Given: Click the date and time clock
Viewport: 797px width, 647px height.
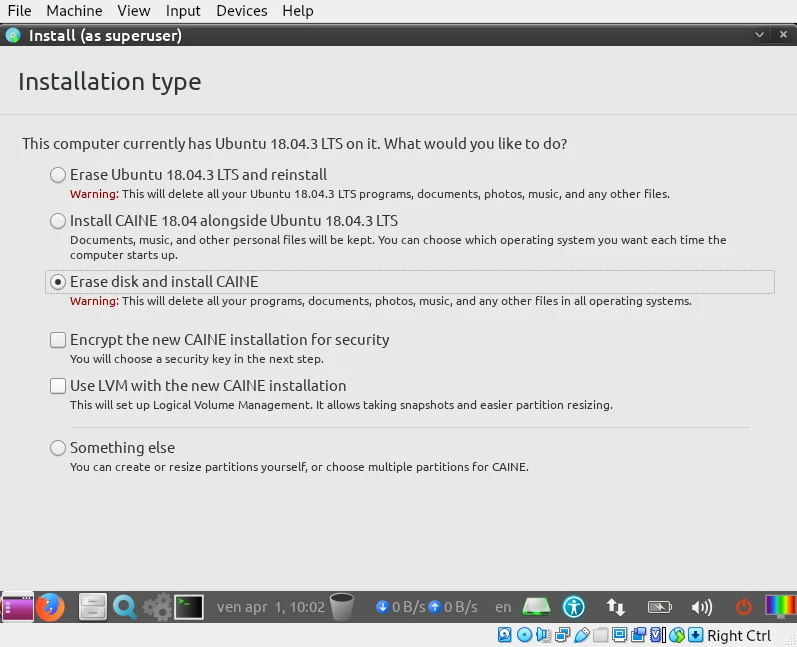Looking at the screenshot, I should point(271,607).
